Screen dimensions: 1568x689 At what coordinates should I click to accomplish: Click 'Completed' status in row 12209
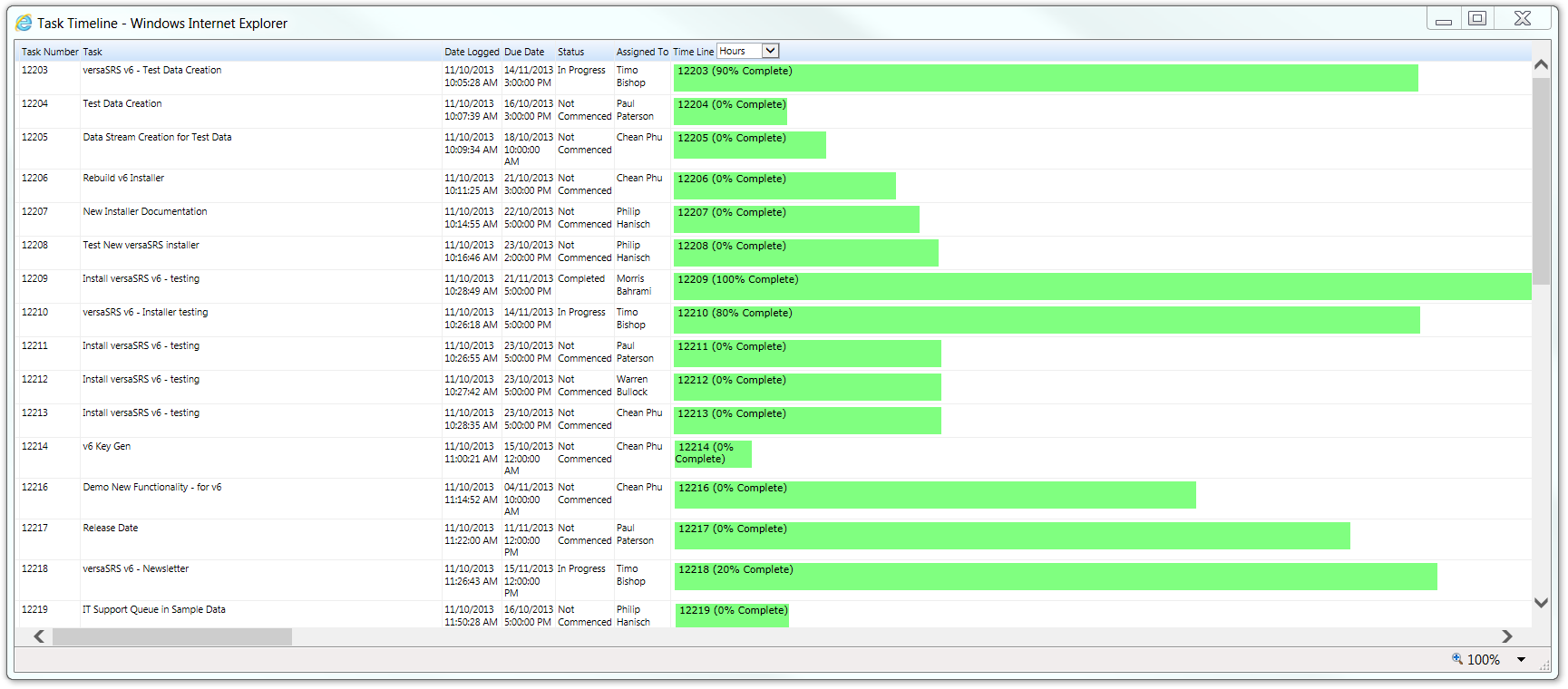tap(580, 278)
